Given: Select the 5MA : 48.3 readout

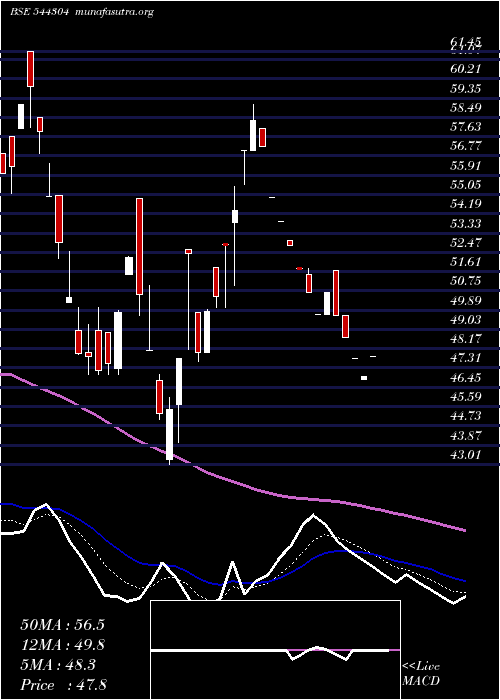Looking at the screenshot, I should [x=58, y=665].
